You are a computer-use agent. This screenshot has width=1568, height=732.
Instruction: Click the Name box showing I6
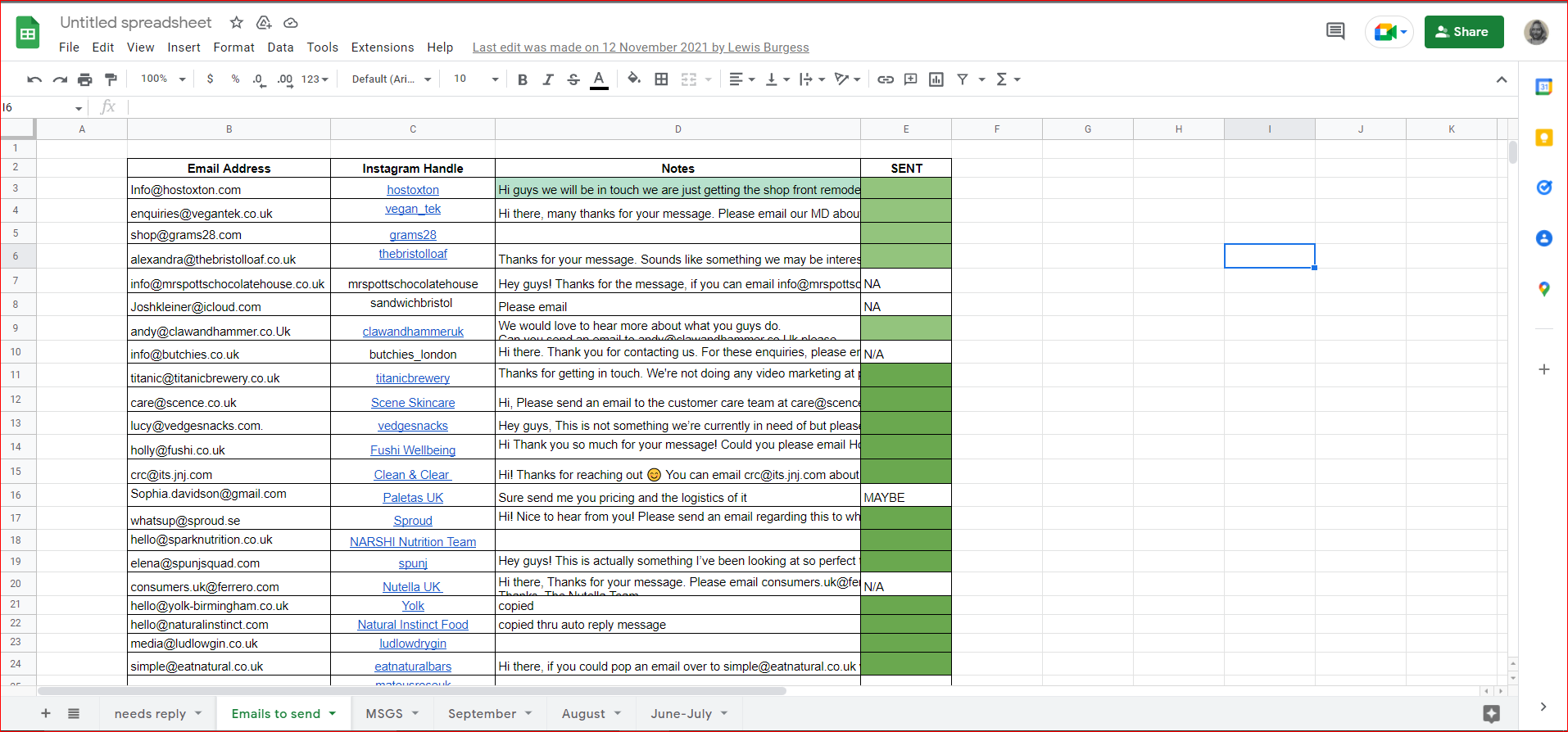(43, 107)
